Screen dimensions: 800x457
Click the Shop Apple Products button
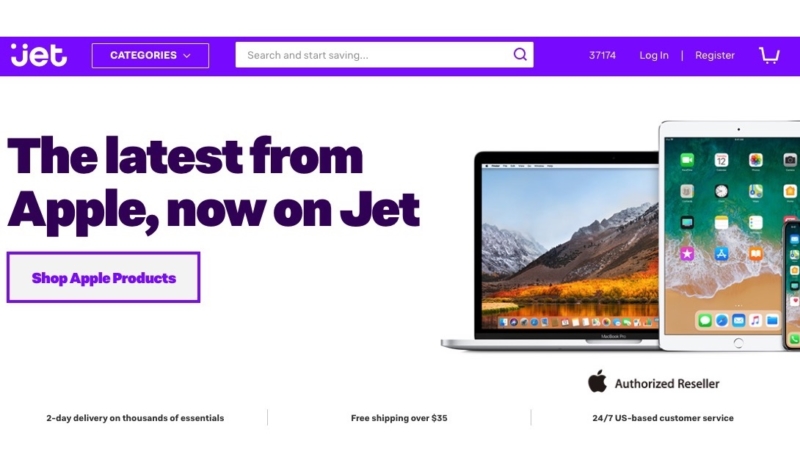point(103,277)
